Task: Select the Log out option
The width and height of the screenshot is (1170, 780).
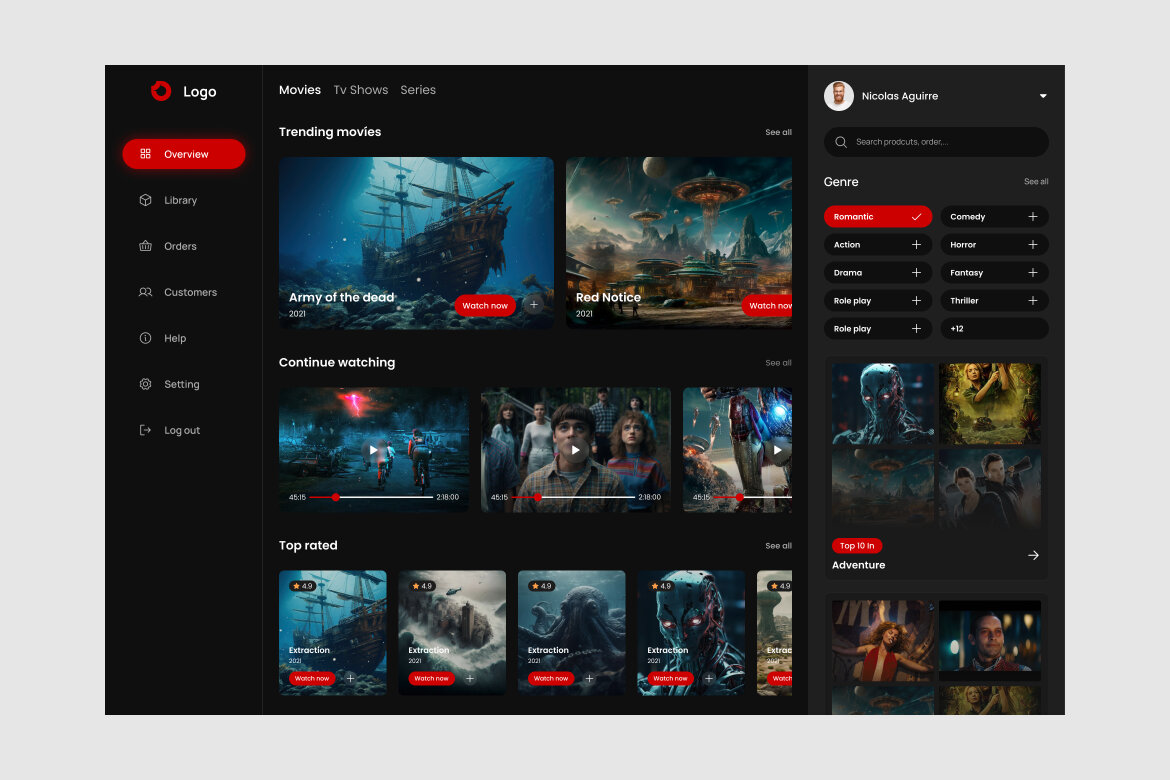Action: point(169,430)
